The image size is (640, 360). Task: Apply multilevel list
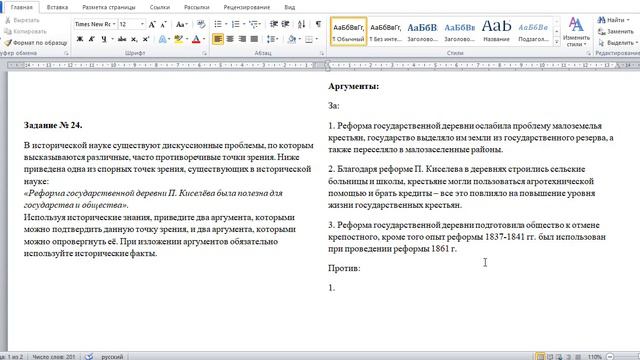click(253, 24)
